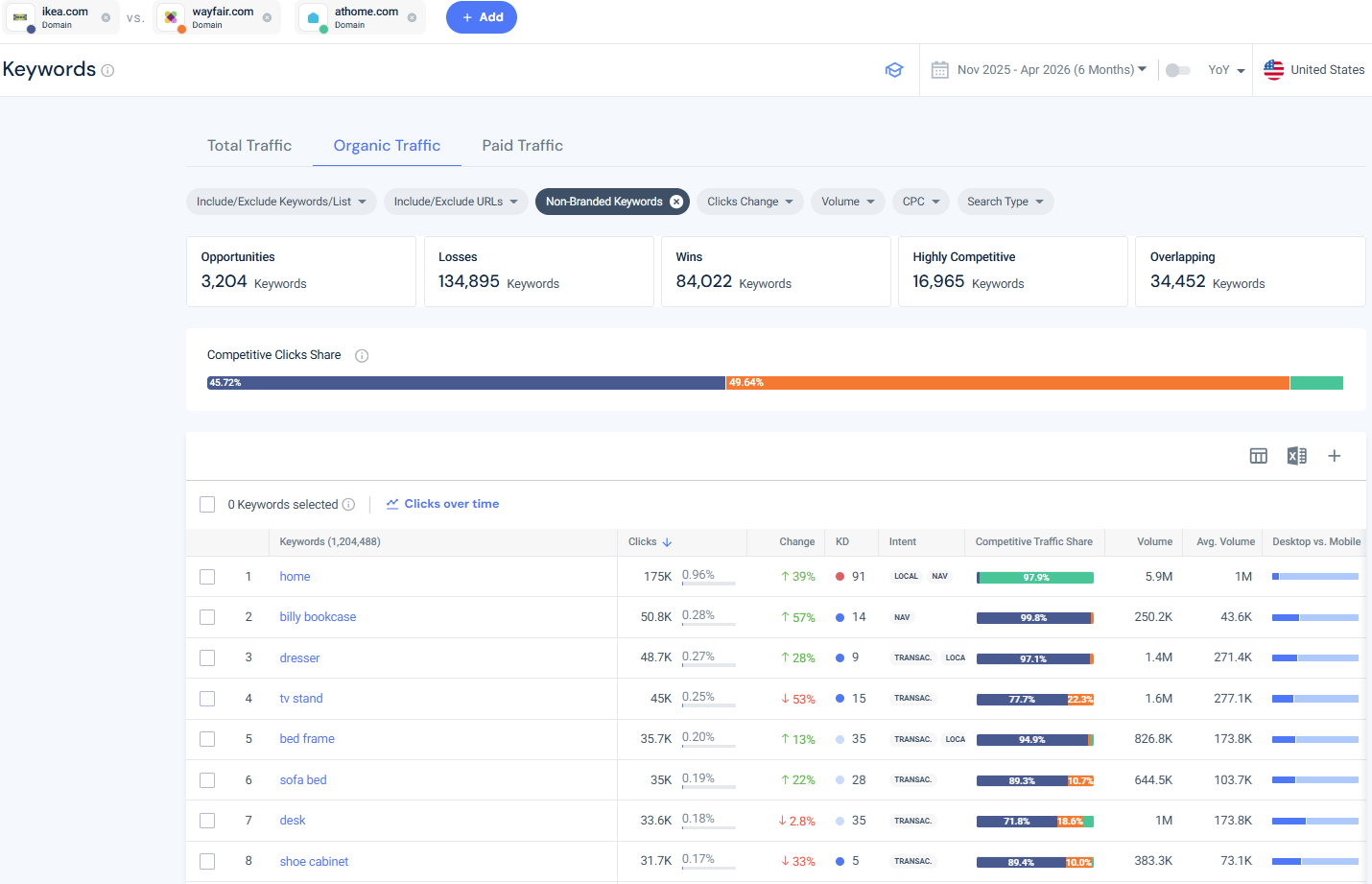Export table to Excel
This screenshot has width=1372, height=884.
click(1296, 456)
